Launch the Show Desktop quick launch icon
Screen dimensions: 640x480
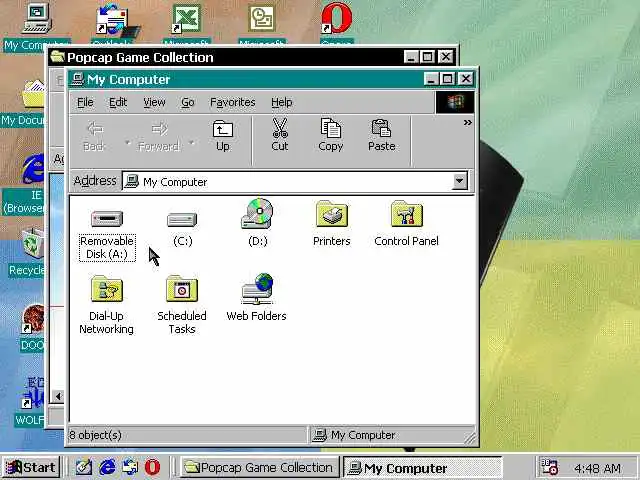coord(84,467)
